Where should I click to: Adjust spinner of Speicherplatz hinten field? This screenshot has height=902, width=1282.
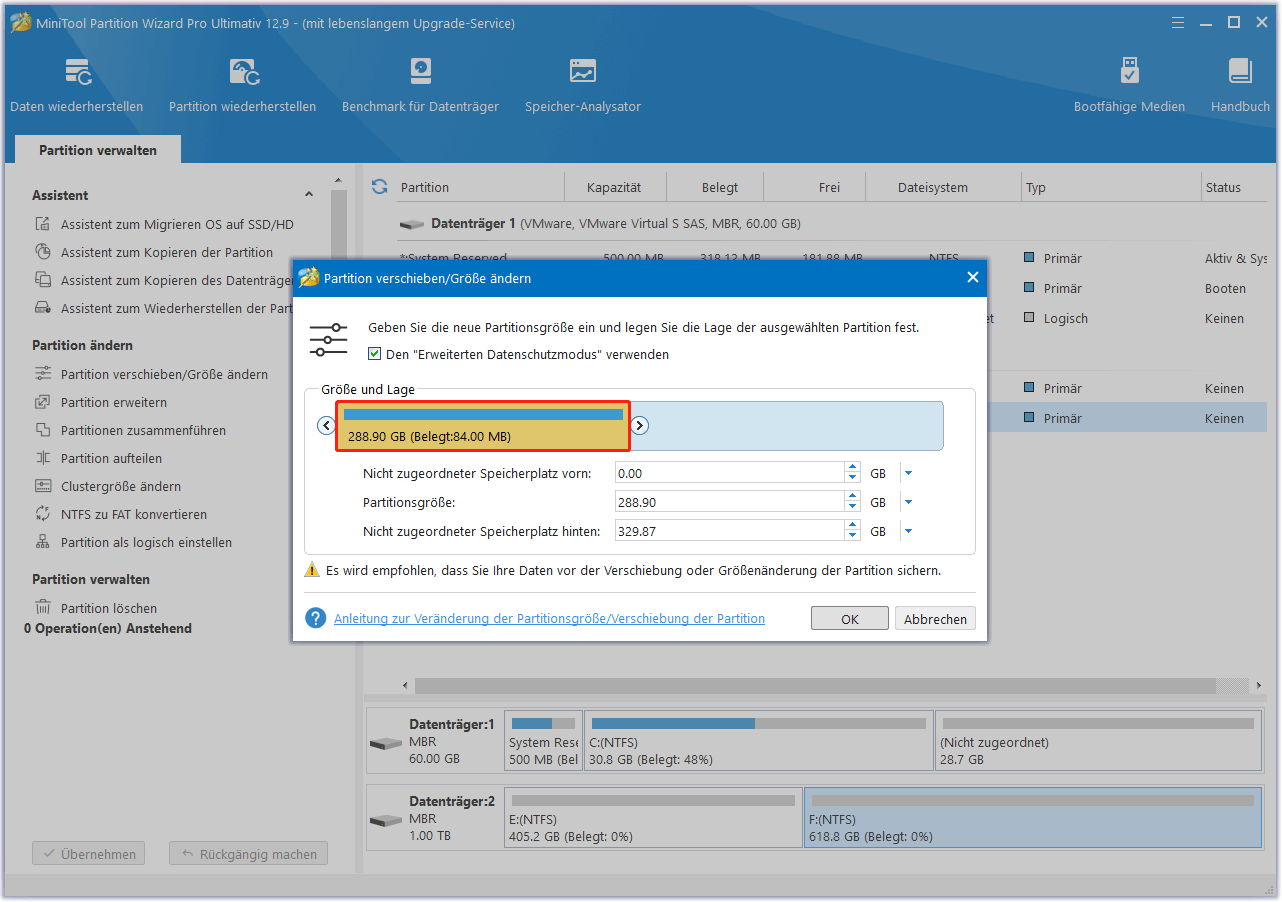(852, 532)
